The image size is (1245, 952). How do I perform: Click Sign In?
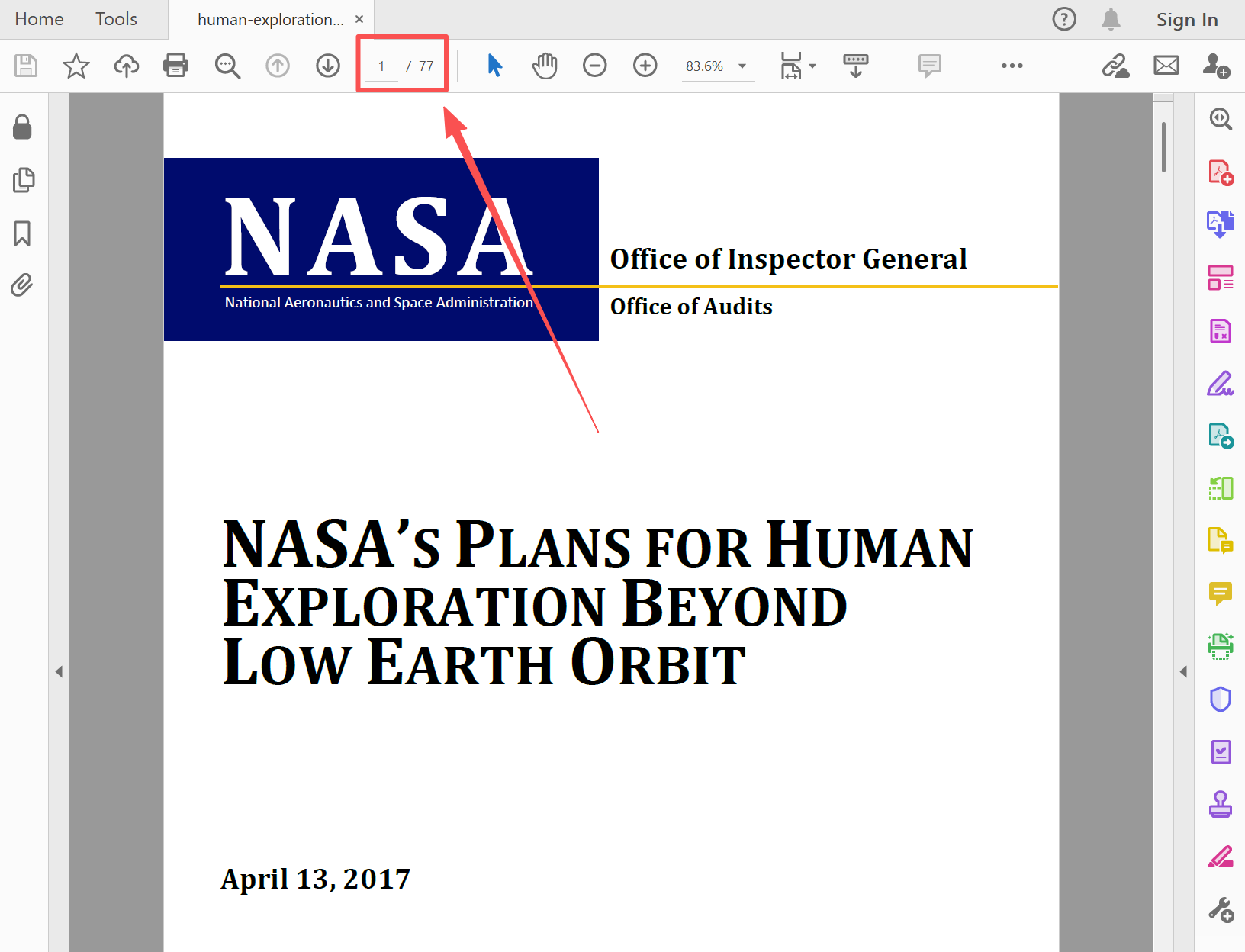pos(1187,19)
